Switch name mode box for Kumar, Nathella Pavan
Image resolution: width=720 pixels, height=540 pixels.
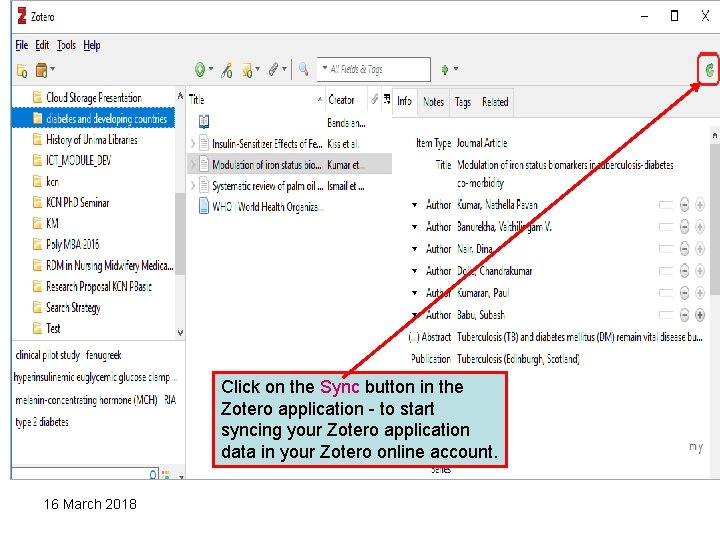[x=666, y=205]
